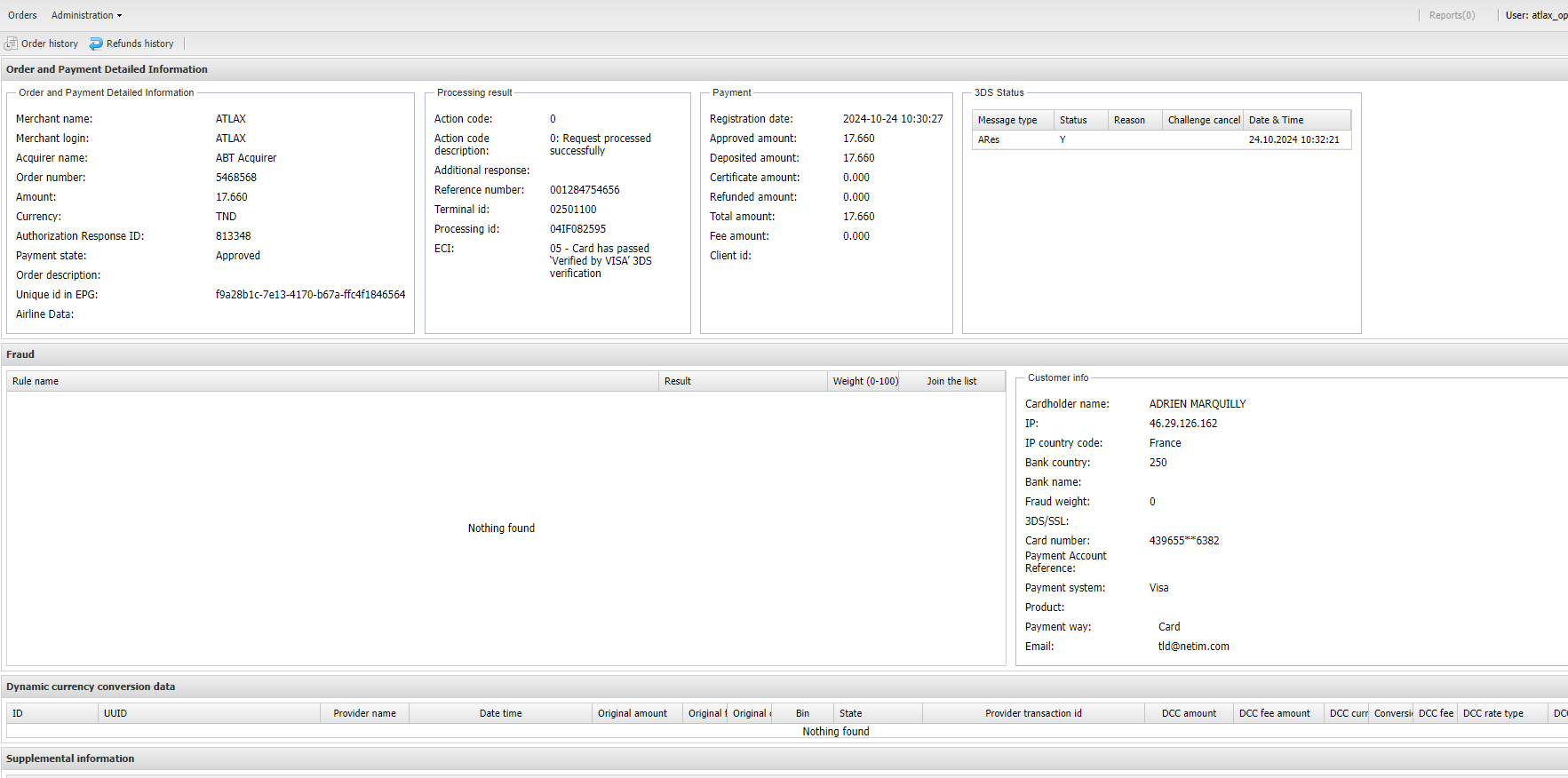The height and width of the screenshot is (778, 1568).
Task: Click the Join the list column header
Action: pyautogui.click(x=951, y=381)
